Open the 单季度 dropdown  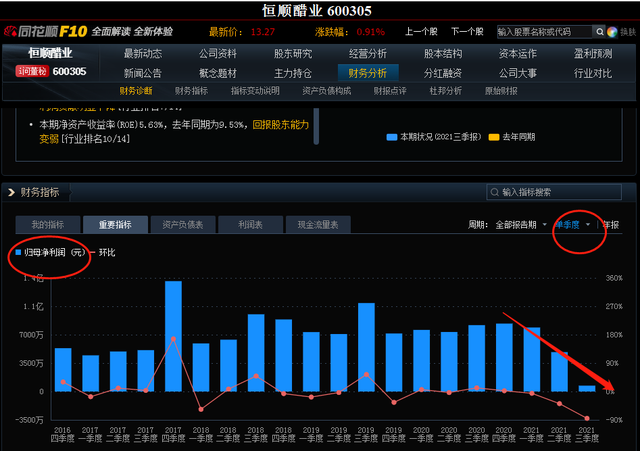tap(572, 224)
